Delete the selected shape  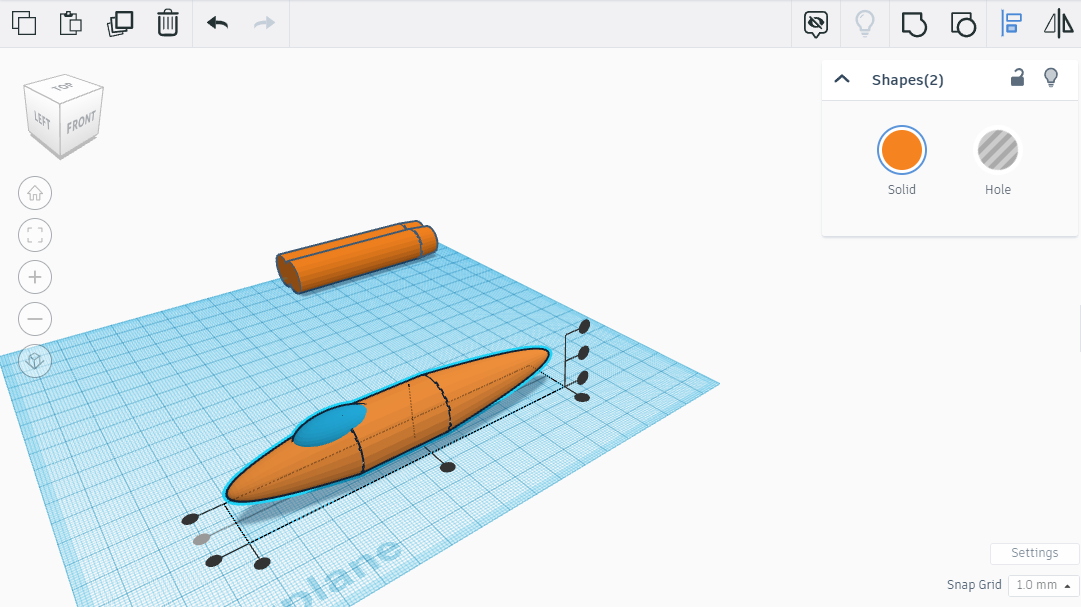[x=167, y=23]
